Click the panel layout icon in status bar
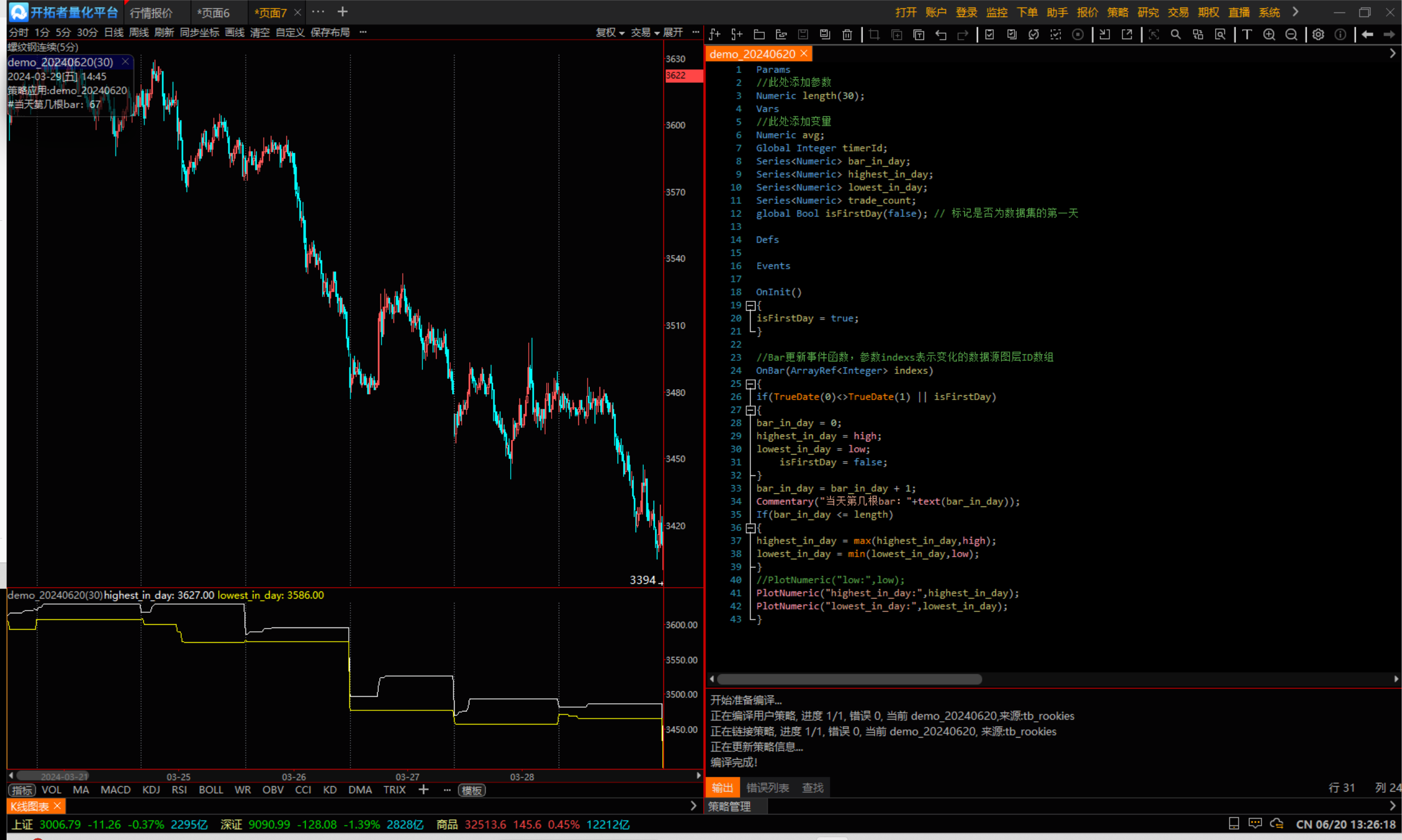 click(1234, 824)
